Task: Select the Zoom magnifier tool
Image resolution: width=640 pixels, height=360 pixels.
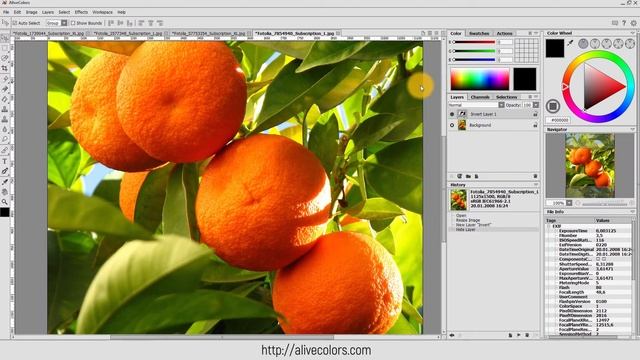Action: (5, 202)
